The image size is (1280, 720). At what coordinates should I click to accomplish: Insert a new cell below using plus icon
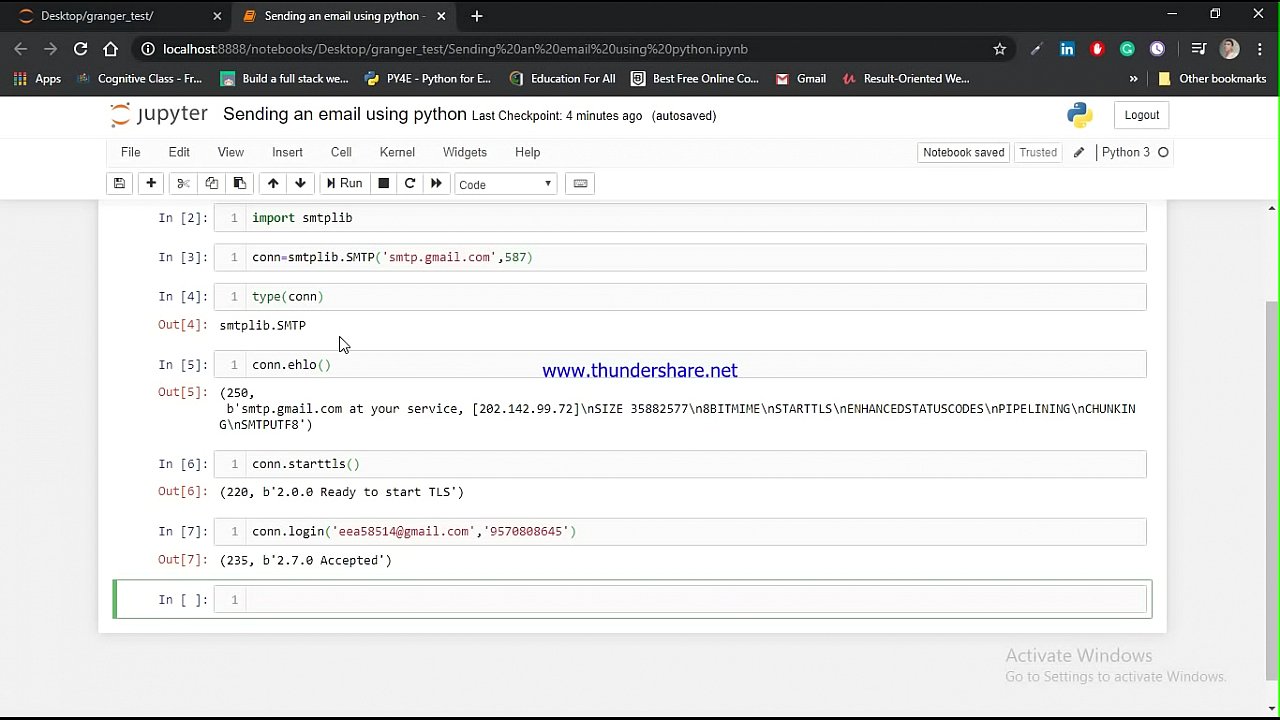[150, 183]
